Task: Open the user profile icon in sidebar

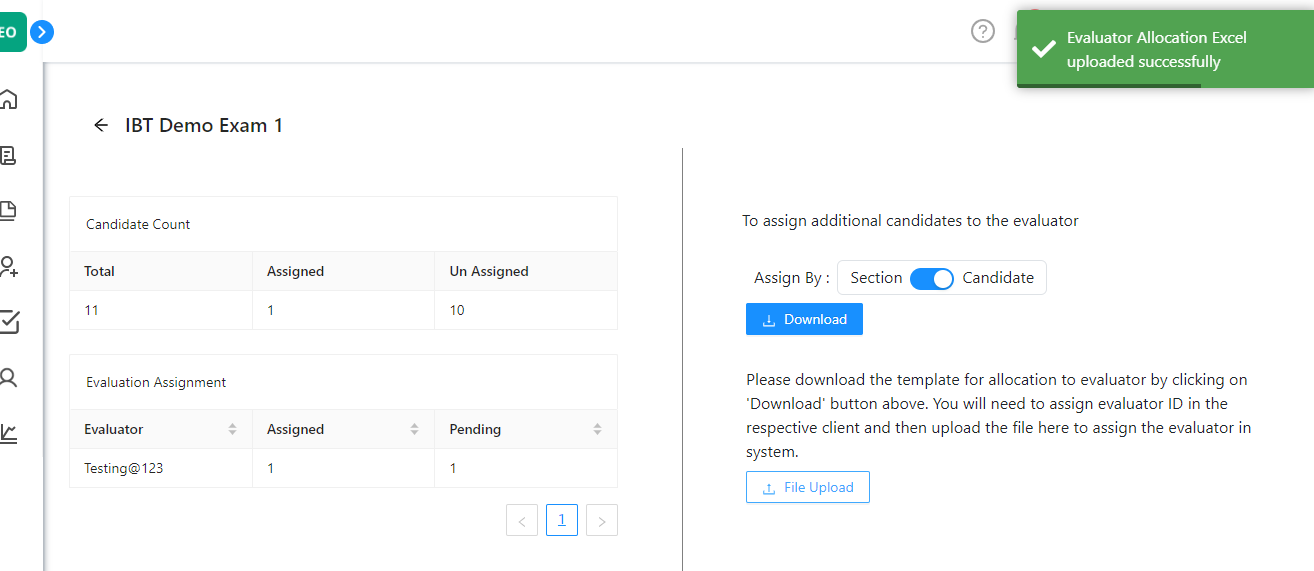Action: click(8, 377)
